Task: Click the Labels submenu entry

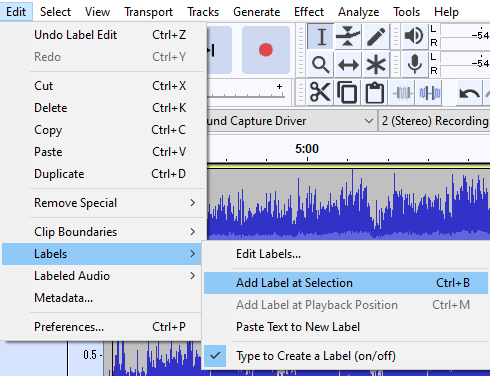Action: coord(102,254)
